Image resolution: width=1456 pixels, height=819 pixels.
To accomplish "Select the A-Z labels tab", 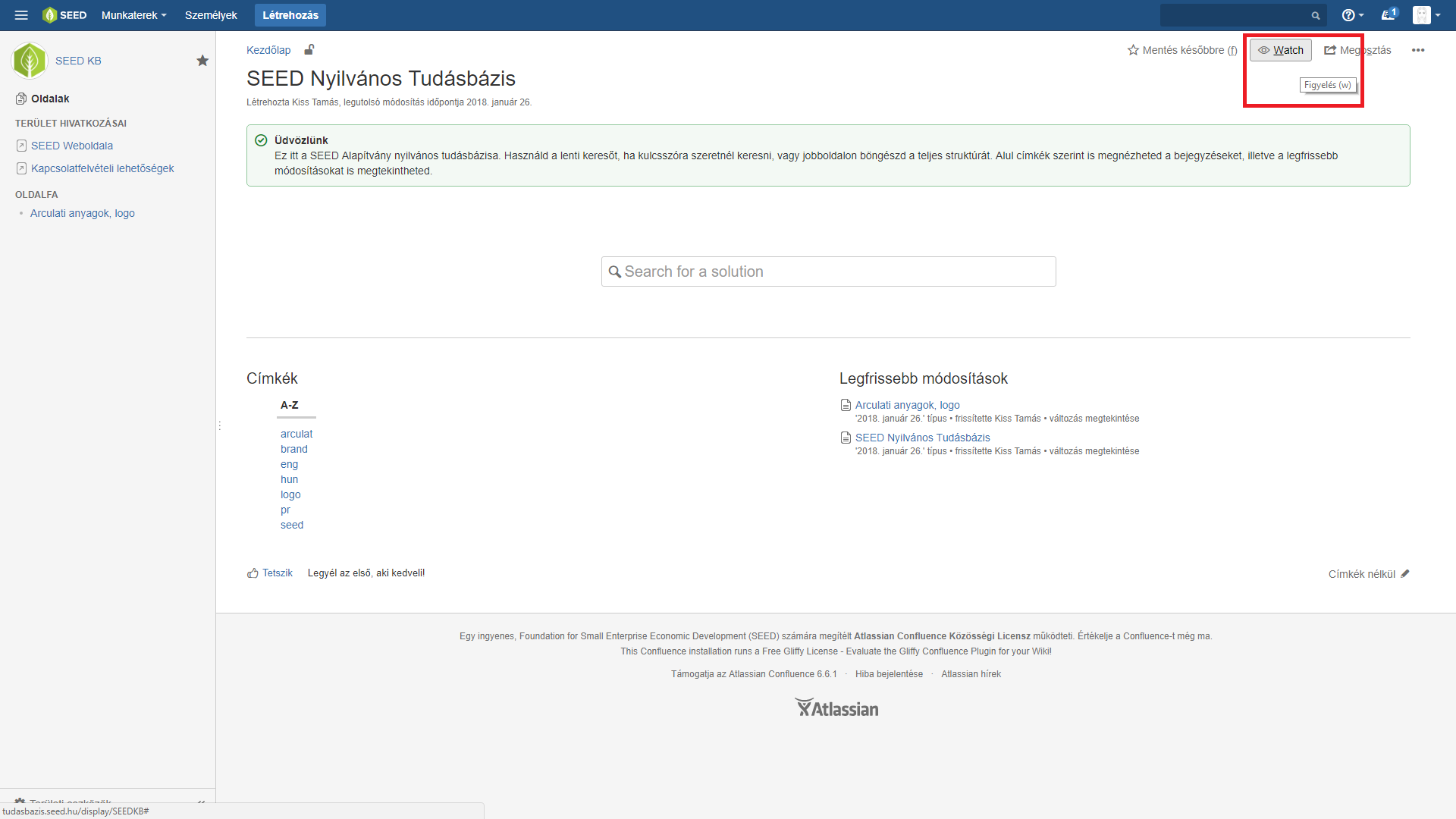I will pyautogui.click(x=290, y=406).
